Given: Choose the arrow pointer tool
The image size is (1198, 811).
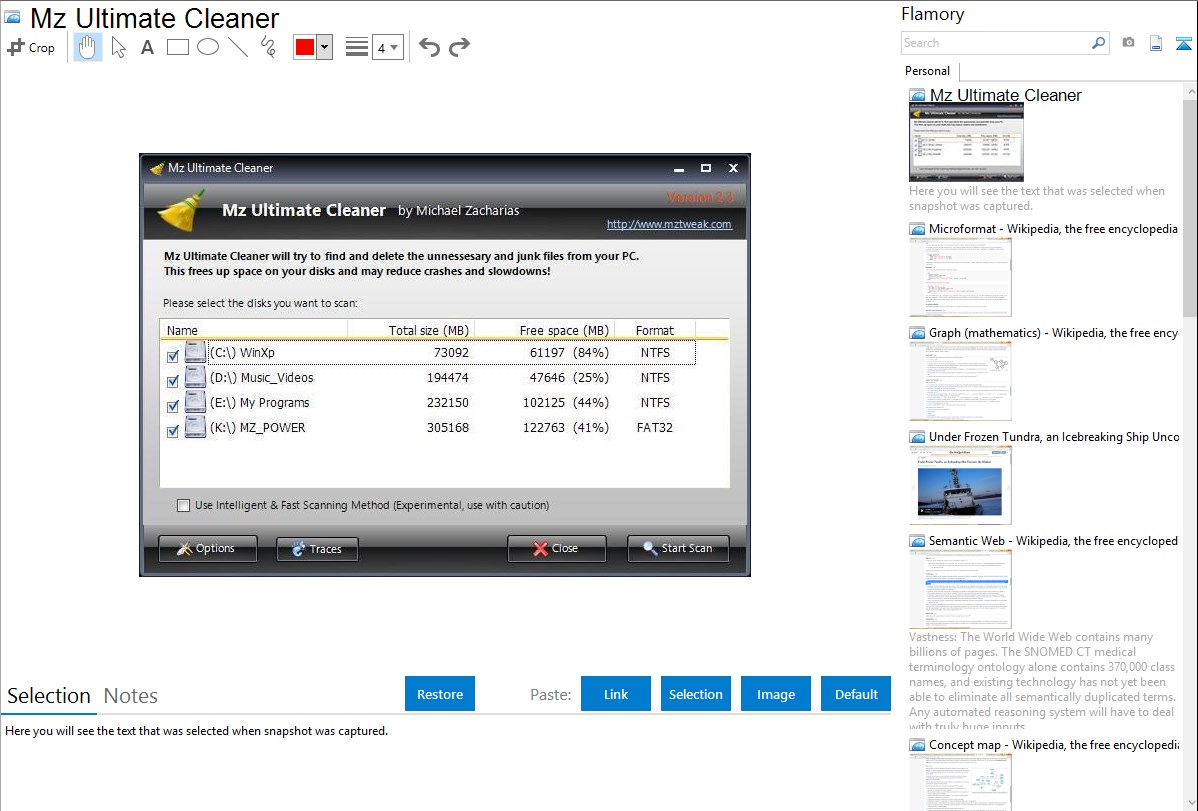Looking at the screenshot, I should coord(118,47).
